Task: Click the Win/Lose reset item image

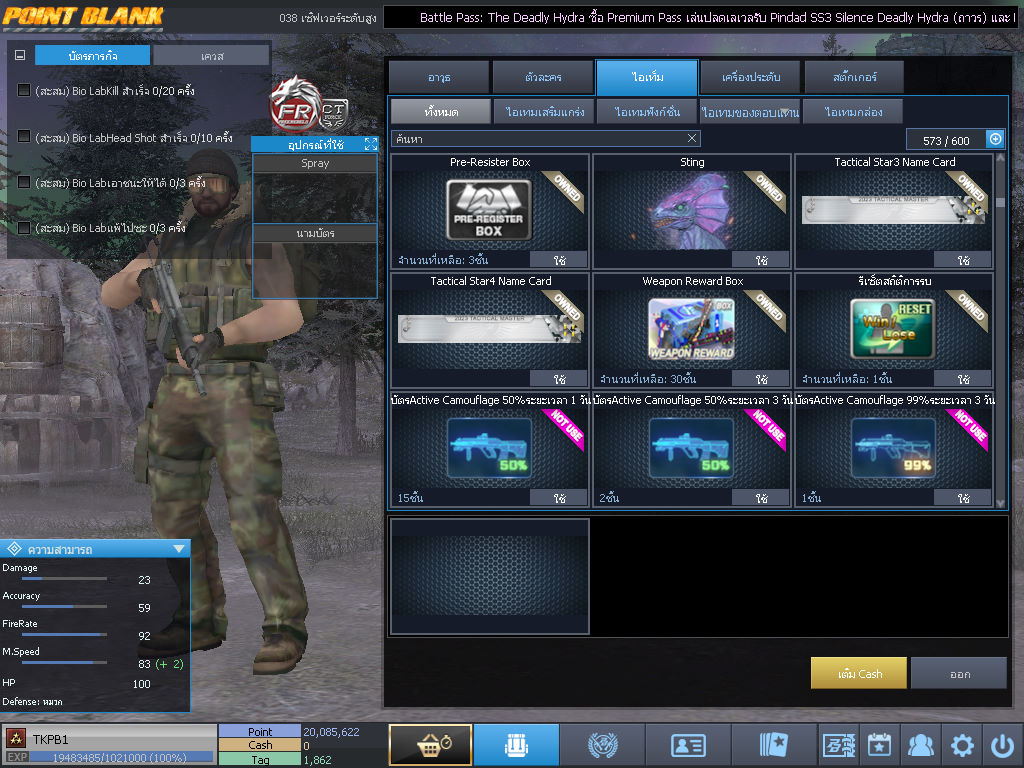Action: [893, 329]
